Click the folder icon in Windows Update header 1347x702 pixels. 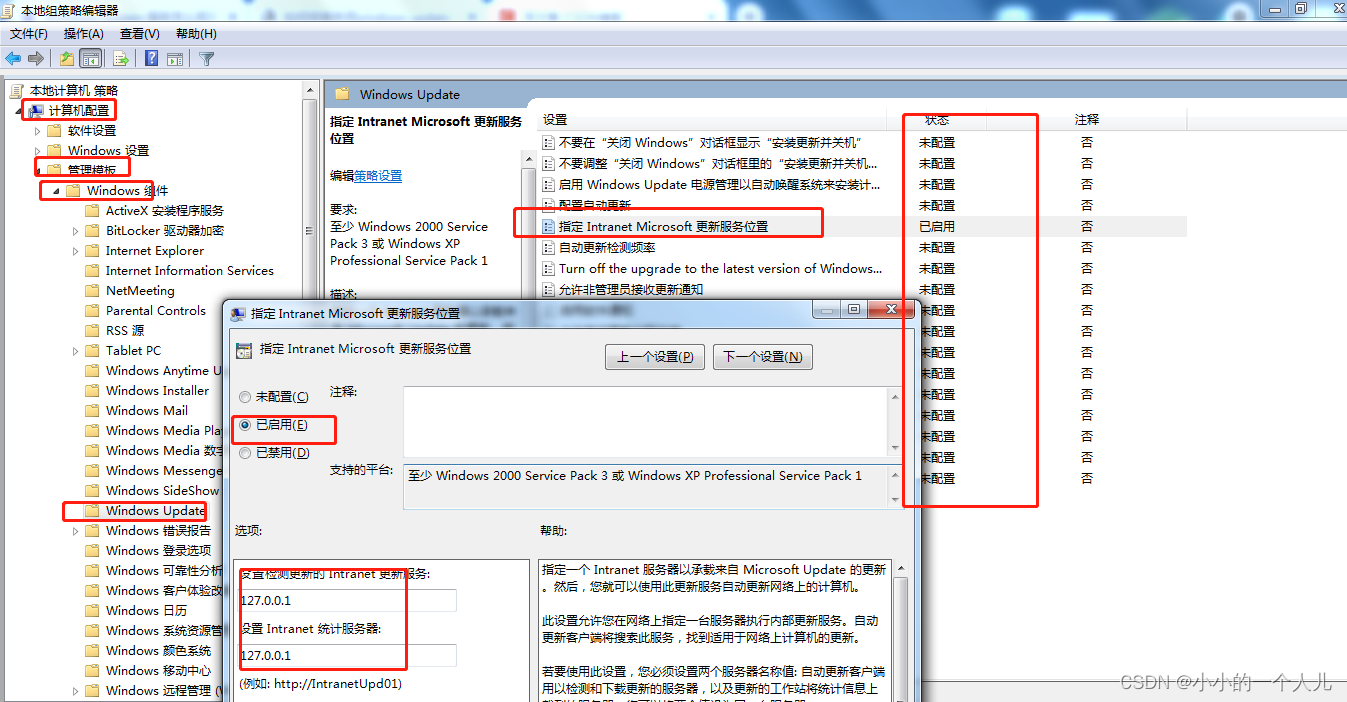point(342,94)
